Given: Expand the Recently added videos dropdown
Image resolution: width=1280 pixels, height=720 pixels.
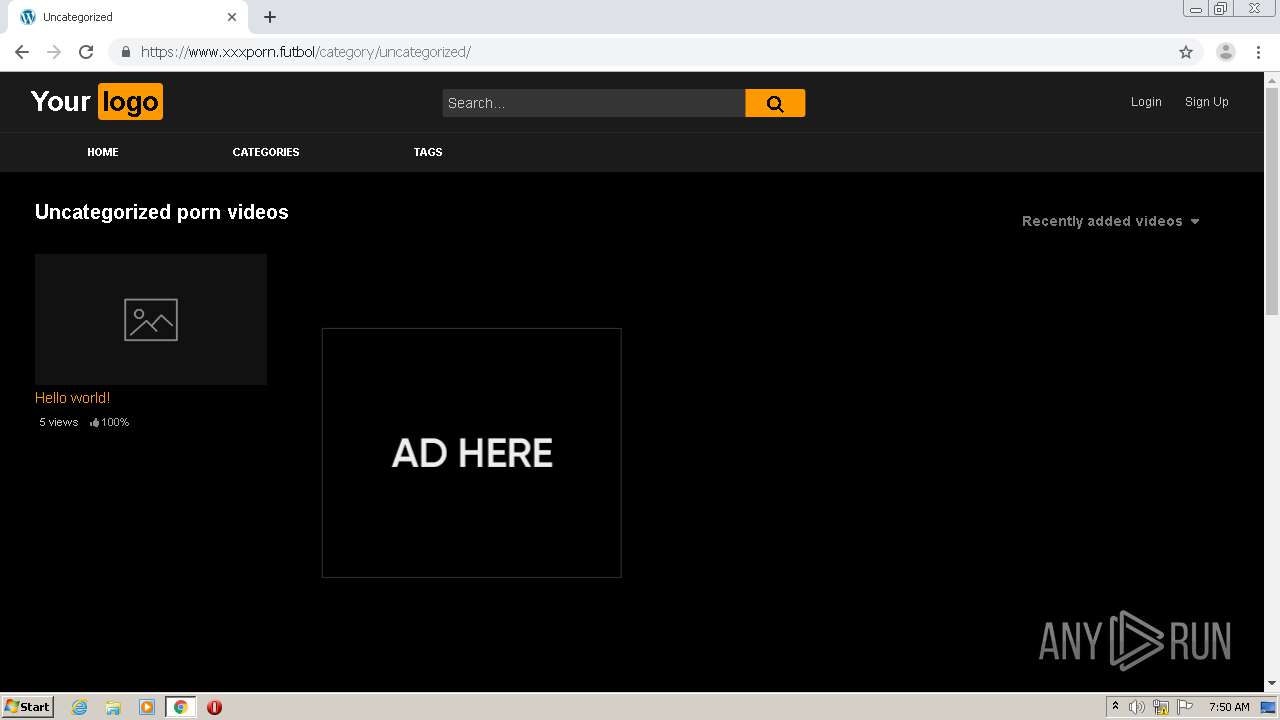Looking at the screenshot, I should point(1110,221).
